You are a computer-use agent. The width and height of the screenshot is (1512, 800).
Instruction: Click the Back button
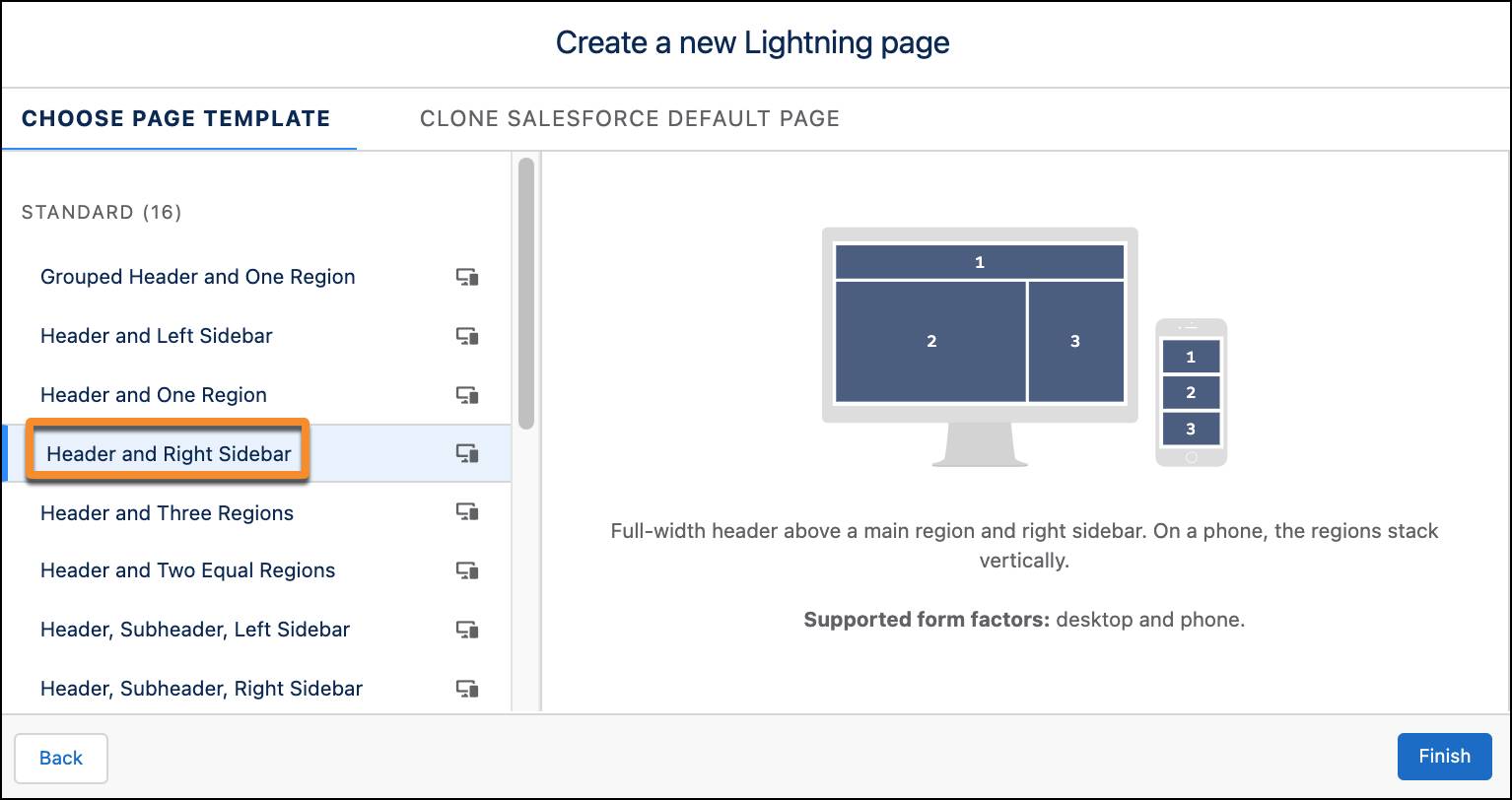pos(61,758)
